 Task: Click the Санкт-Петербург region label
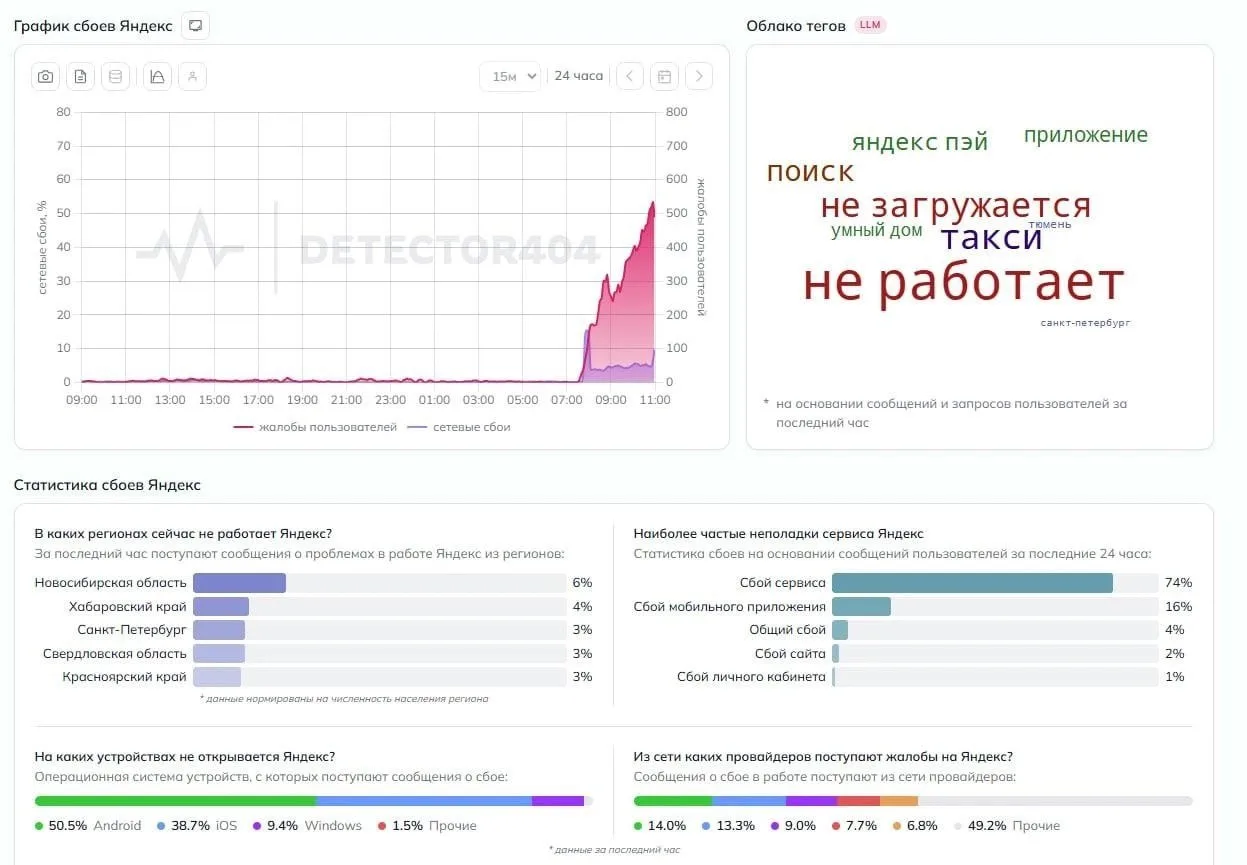tap(132, 630)
